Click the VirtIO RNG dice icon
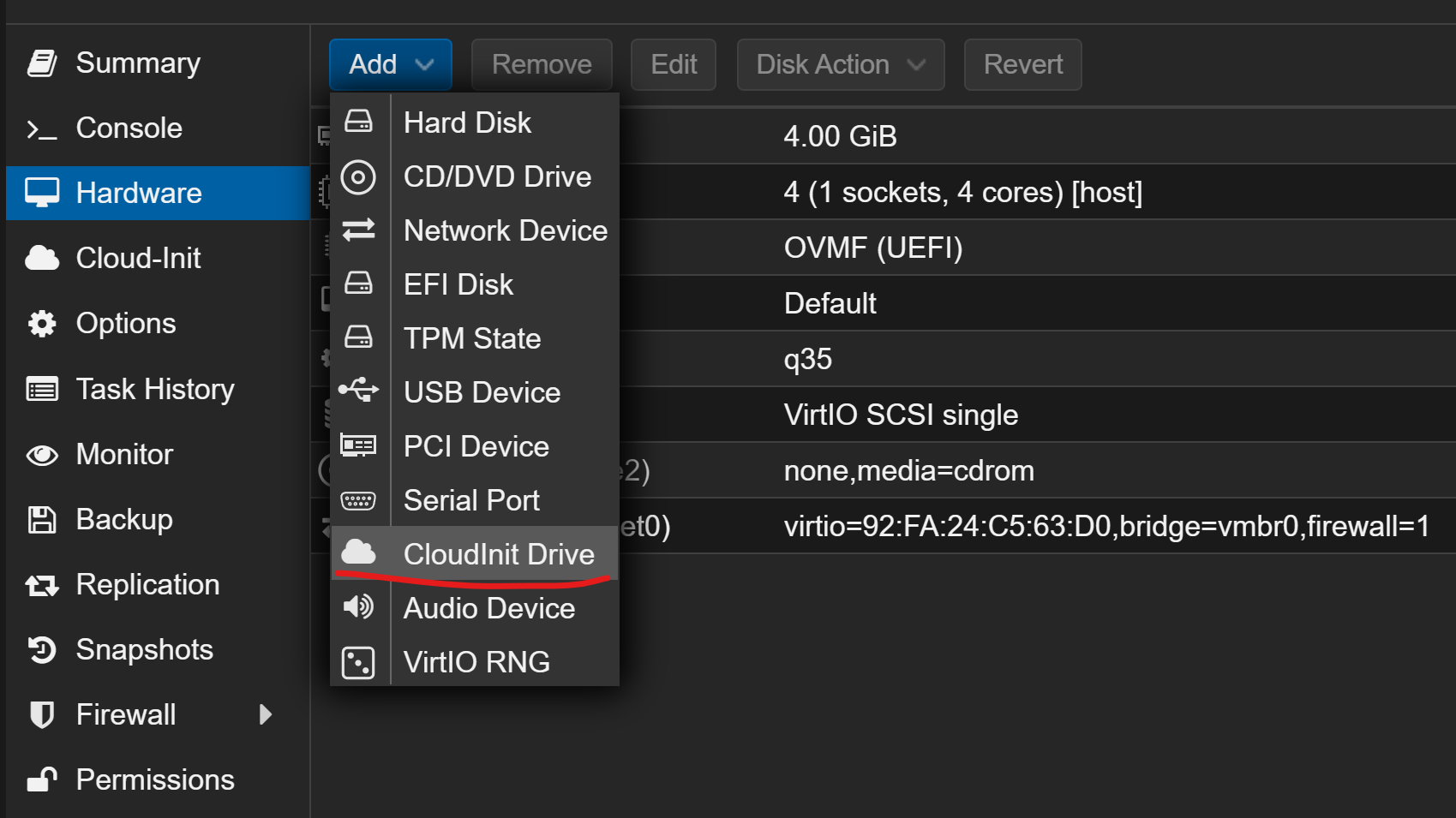Image resolution: width=1456 pixels, height=818 pixels. coord(358,662)
